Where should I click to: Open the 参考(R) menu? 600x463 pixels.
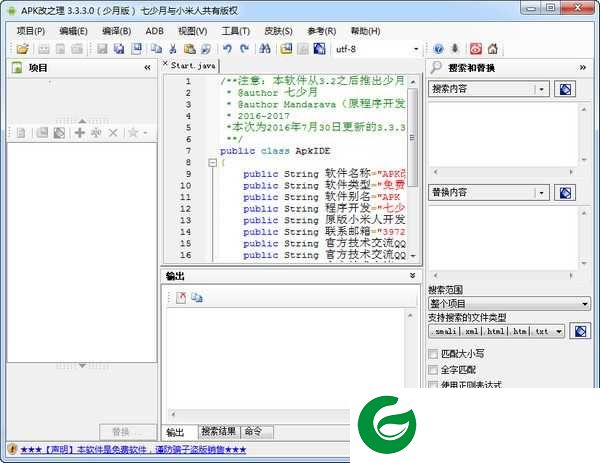coord(321,31)
